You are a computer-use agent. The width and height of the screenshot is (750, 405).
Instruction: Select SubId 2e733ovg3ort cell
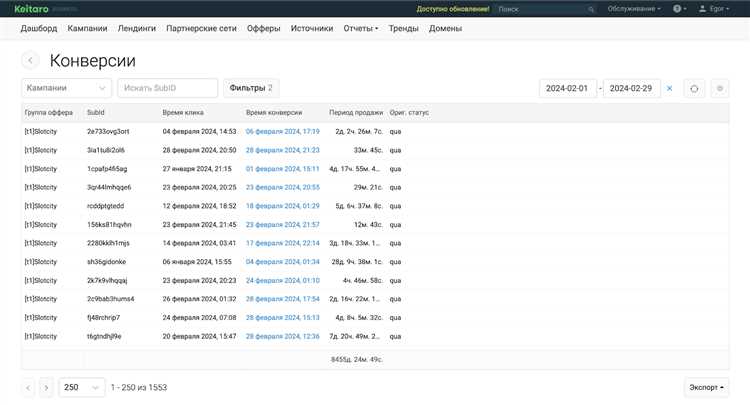click(x=108, y=131)
